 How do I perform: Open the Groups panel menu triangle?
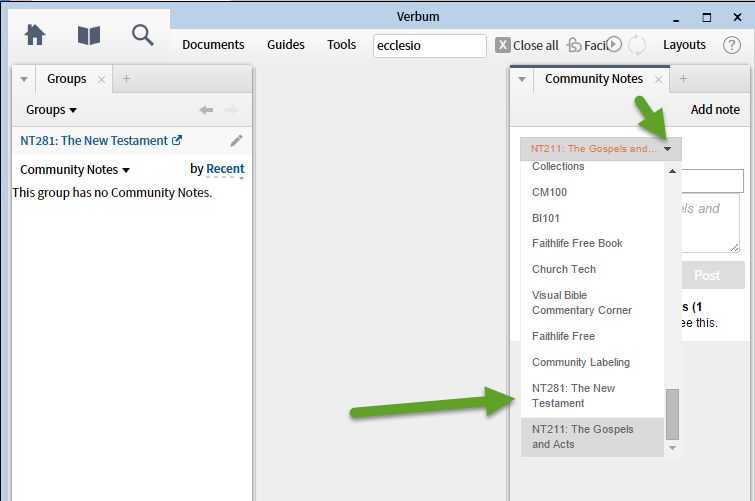[x=24, y=79]
